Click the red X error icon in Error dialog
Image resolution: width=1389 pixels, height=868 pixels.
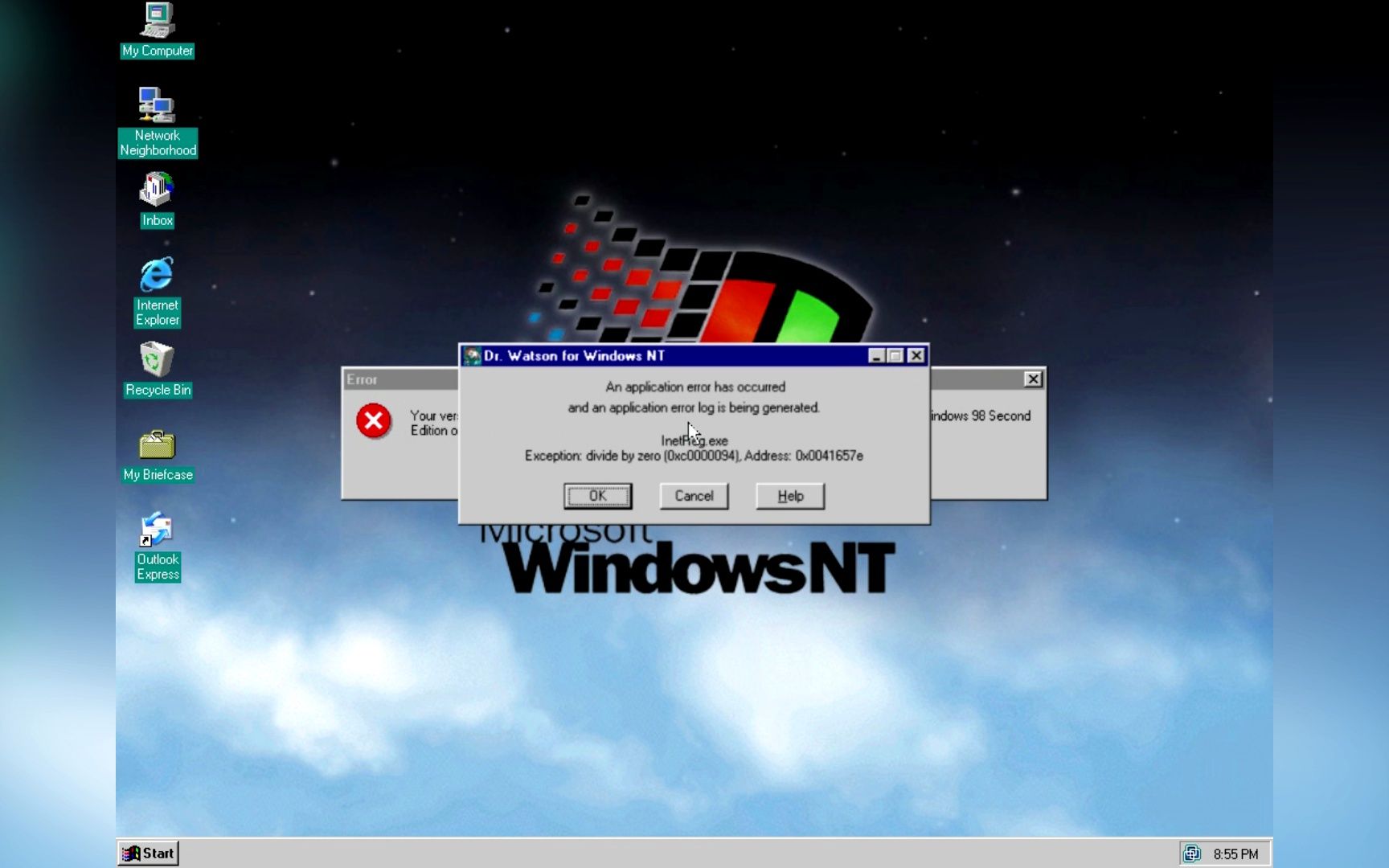point(374,421)
